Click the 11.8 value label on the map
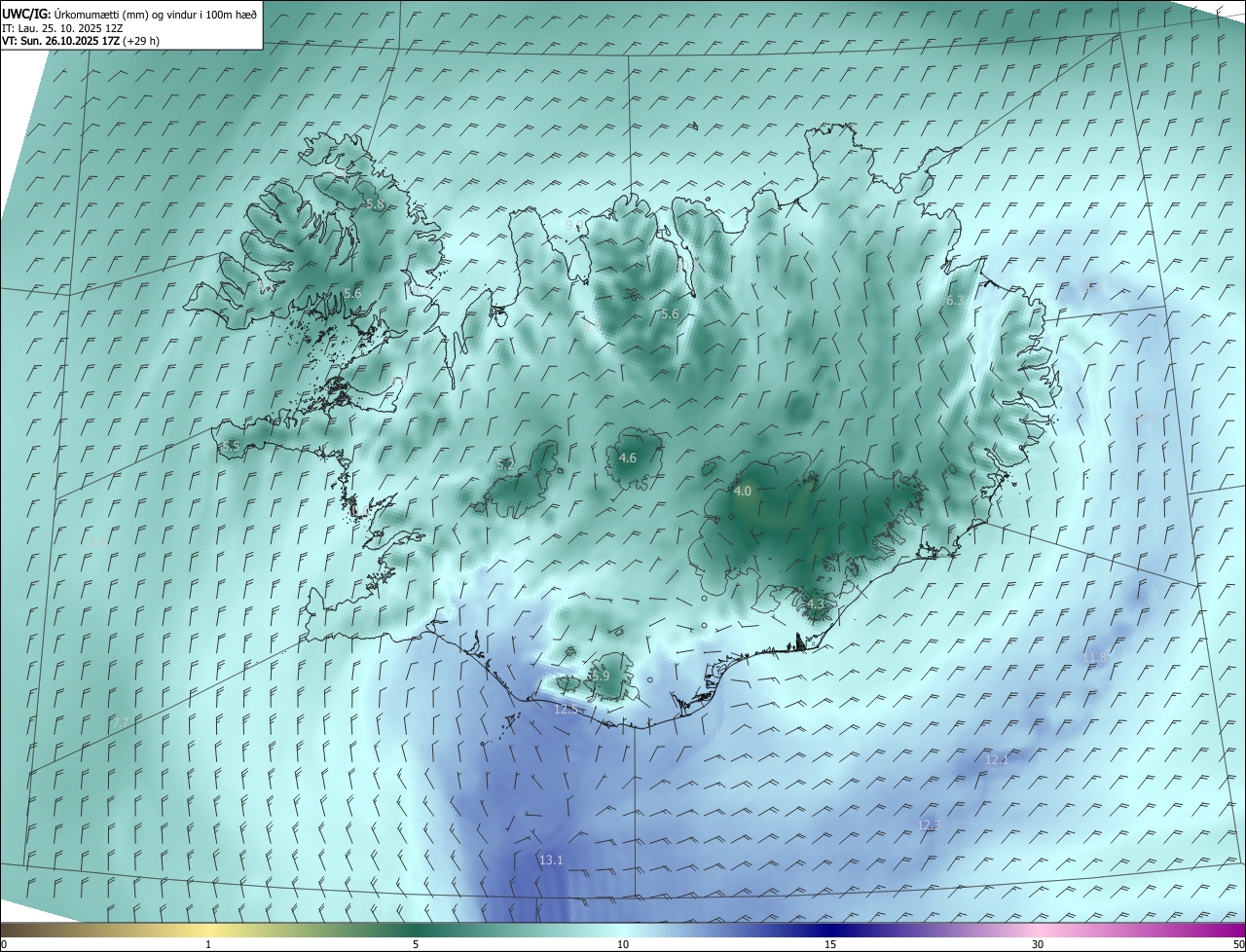 click(1095, 658)
